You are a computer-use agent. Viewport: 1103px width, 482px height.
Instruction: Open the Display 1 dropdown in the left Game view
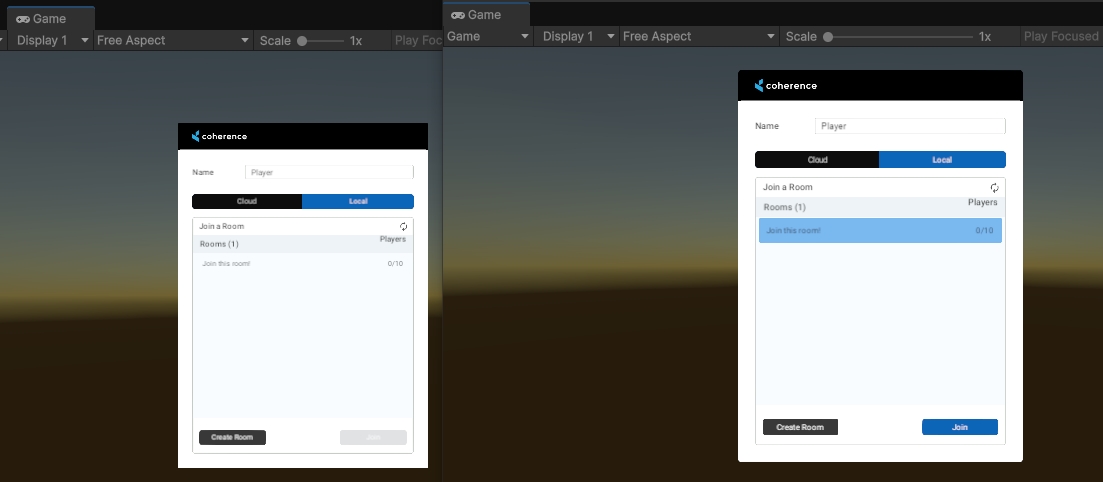pyautogui.click(x=52, y=41)
